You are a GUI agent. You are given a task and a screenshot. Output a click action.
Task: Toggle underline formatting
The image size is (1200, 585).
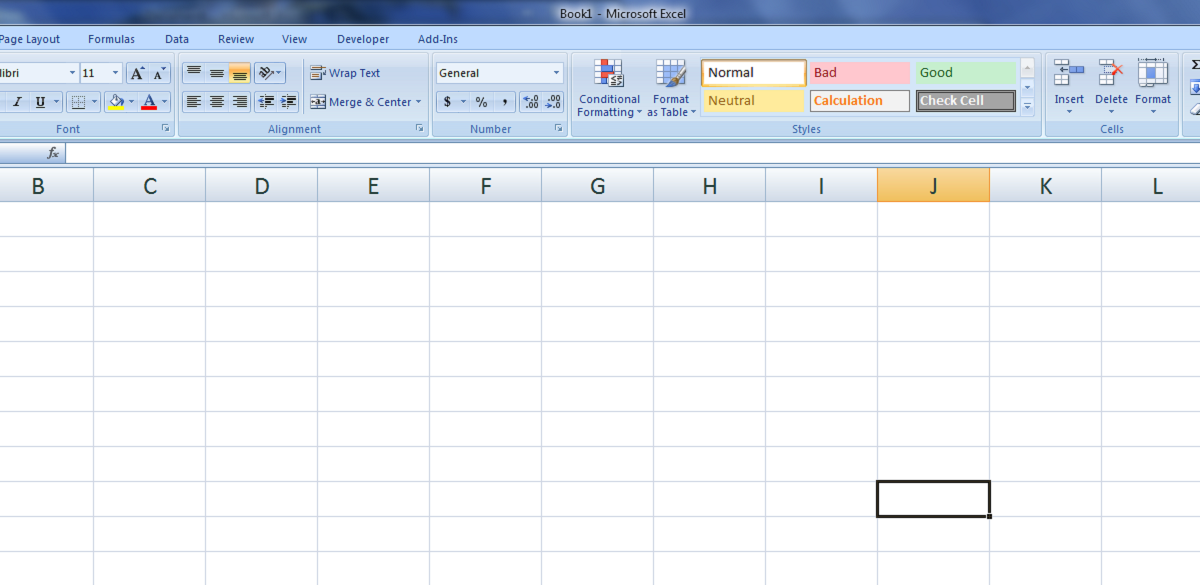point(40,102)
